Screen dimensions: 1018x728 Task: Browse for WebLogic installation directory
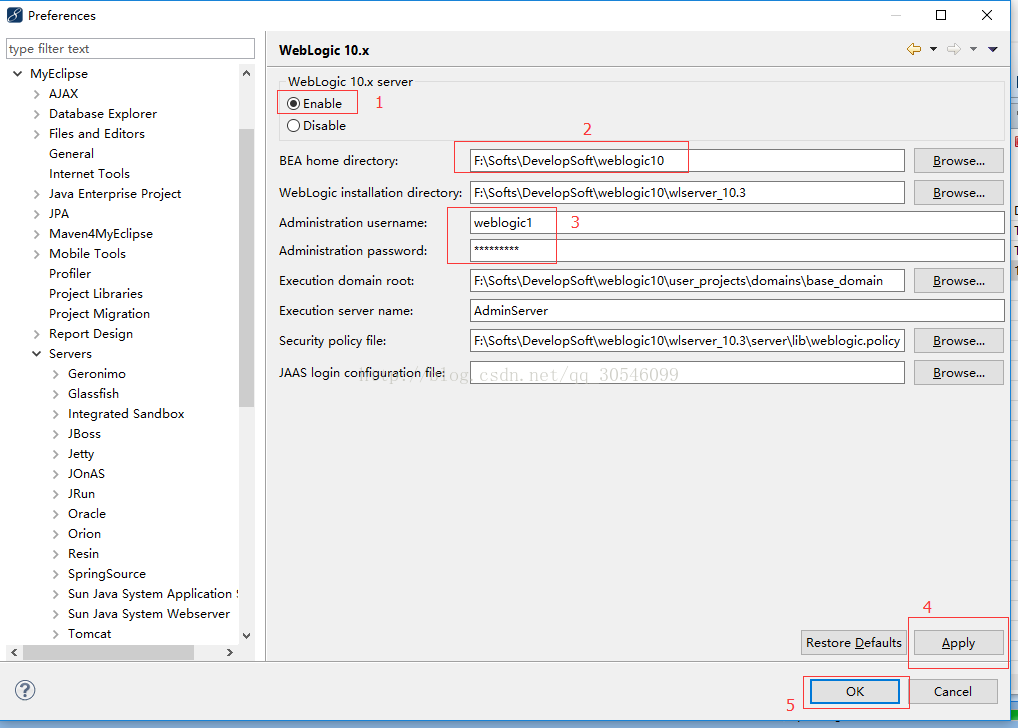coord(959,193)
